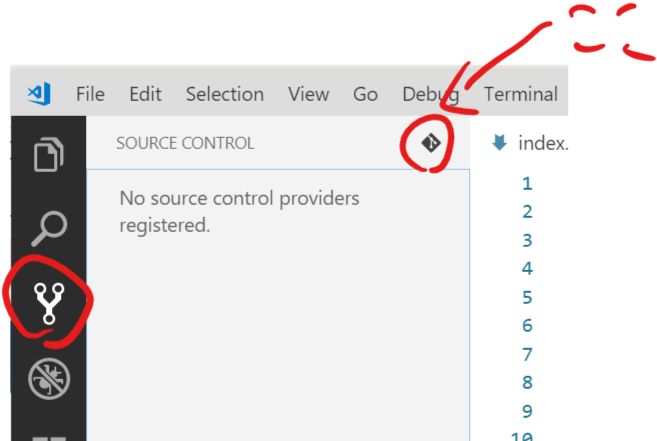Open the Edit menu

pos(145,94)
